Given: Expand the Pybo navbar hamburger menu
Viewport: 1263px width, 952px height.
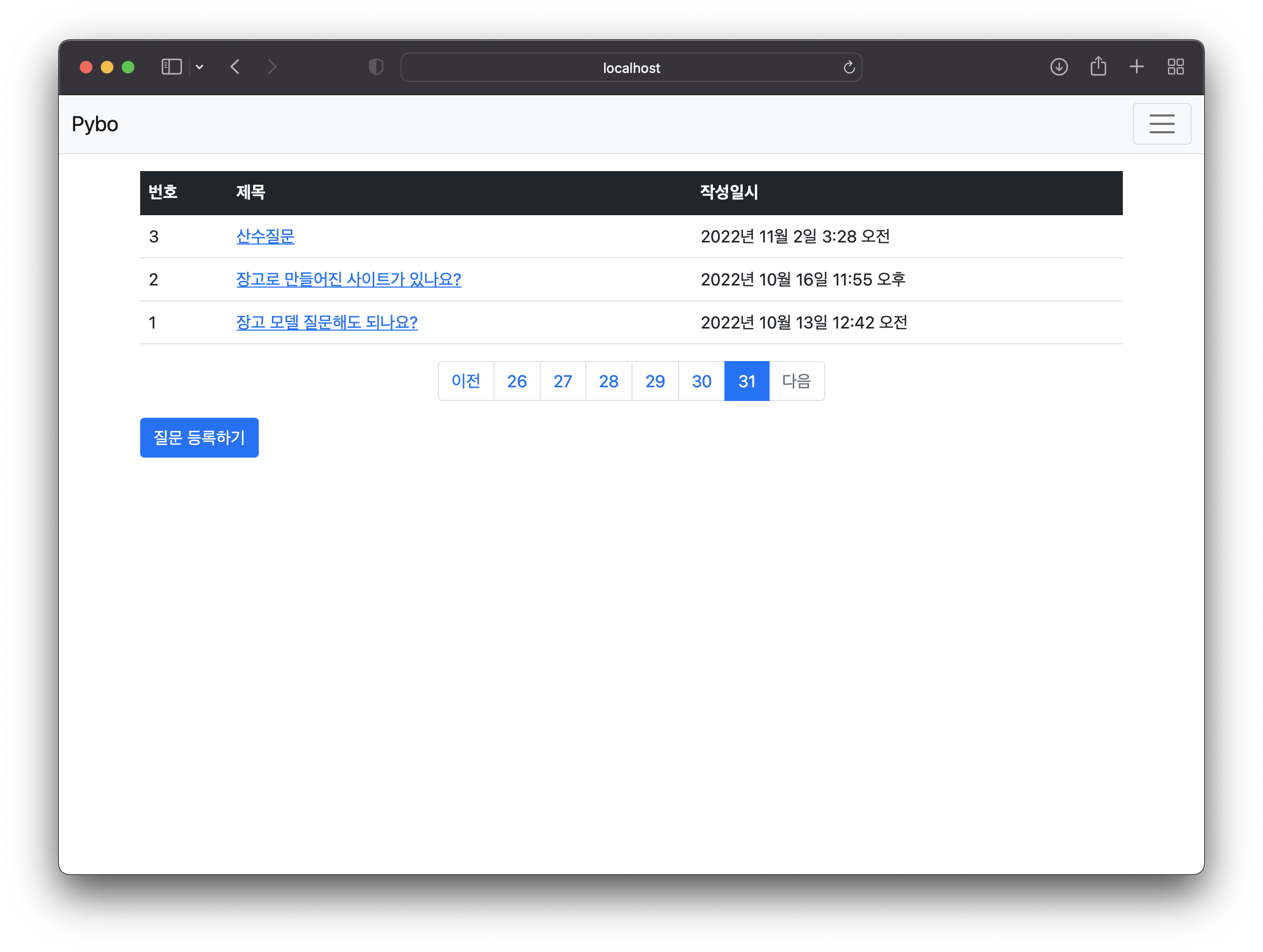Looking at the screenshot, I should point(1161,124).
